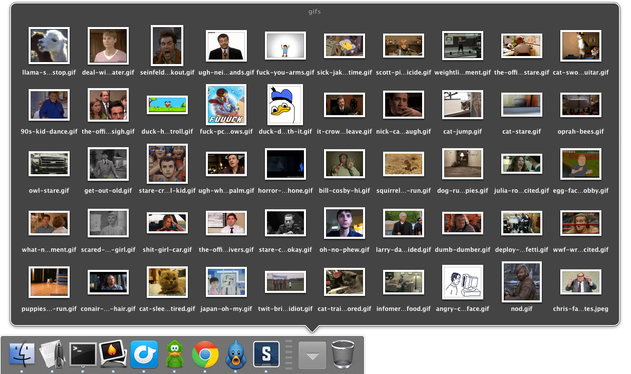Open japan-oh-my.gif thumbnail

[x=226, y=282]
